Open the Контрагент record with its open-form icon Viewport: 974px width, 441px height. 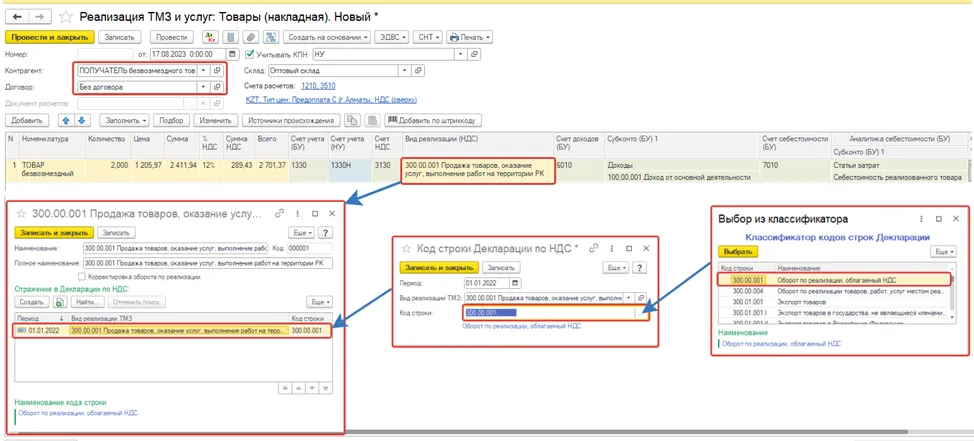[x=217, y=70]
